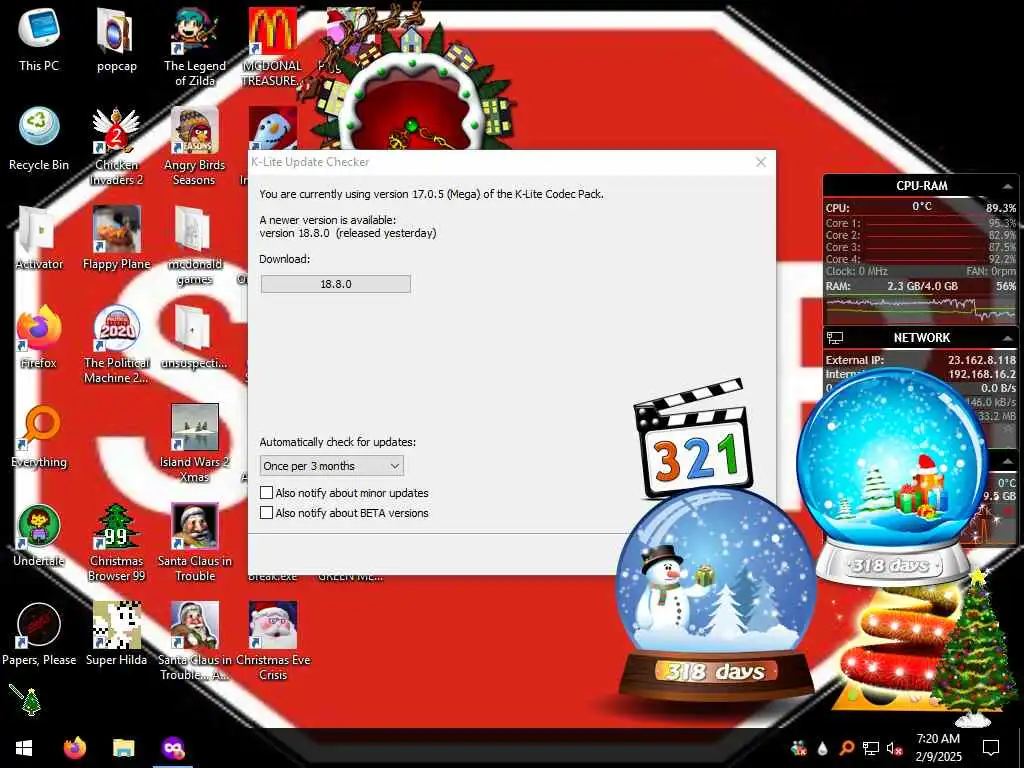
Task: Launch Santa Claus in Trouble shortcut
Action: pos(195,543)
